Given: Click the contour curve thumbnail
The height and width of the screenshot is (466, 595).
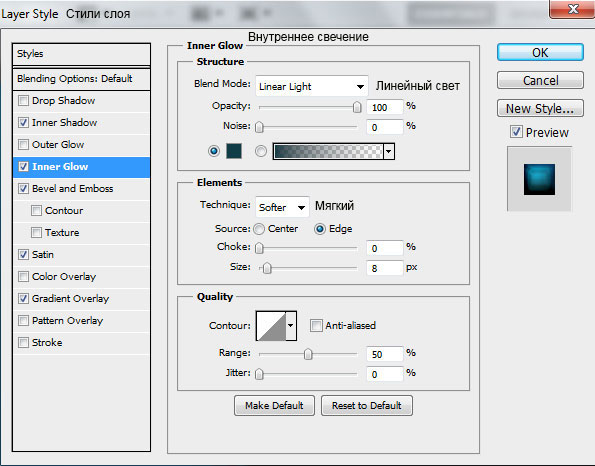Looking at the screenshot, I should click(271, 326).
